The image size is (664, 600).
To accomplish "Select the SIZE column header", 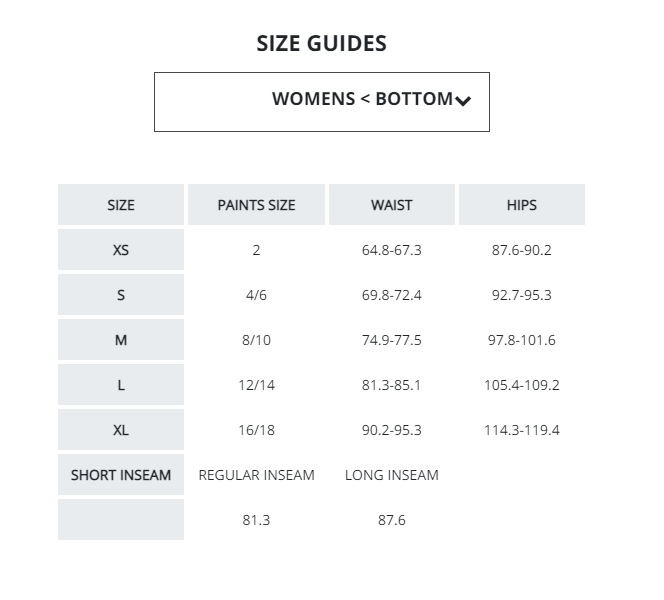I will (121, 205).
